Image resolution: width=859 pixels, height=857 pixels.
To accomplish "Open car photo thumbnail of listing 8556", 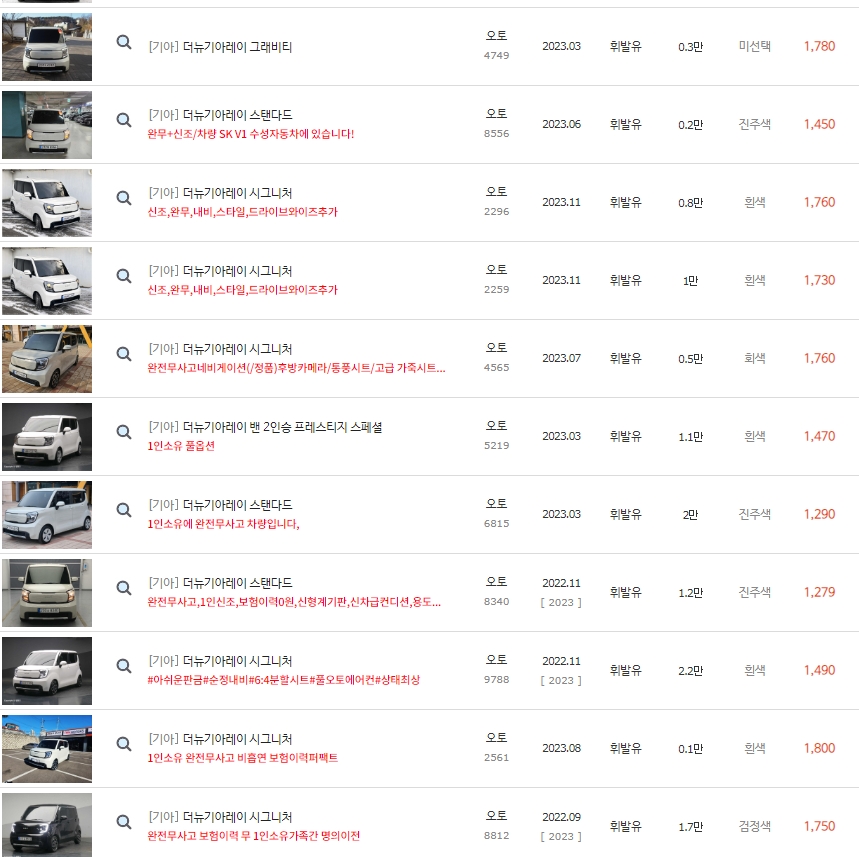I will (x=47, y=125).
